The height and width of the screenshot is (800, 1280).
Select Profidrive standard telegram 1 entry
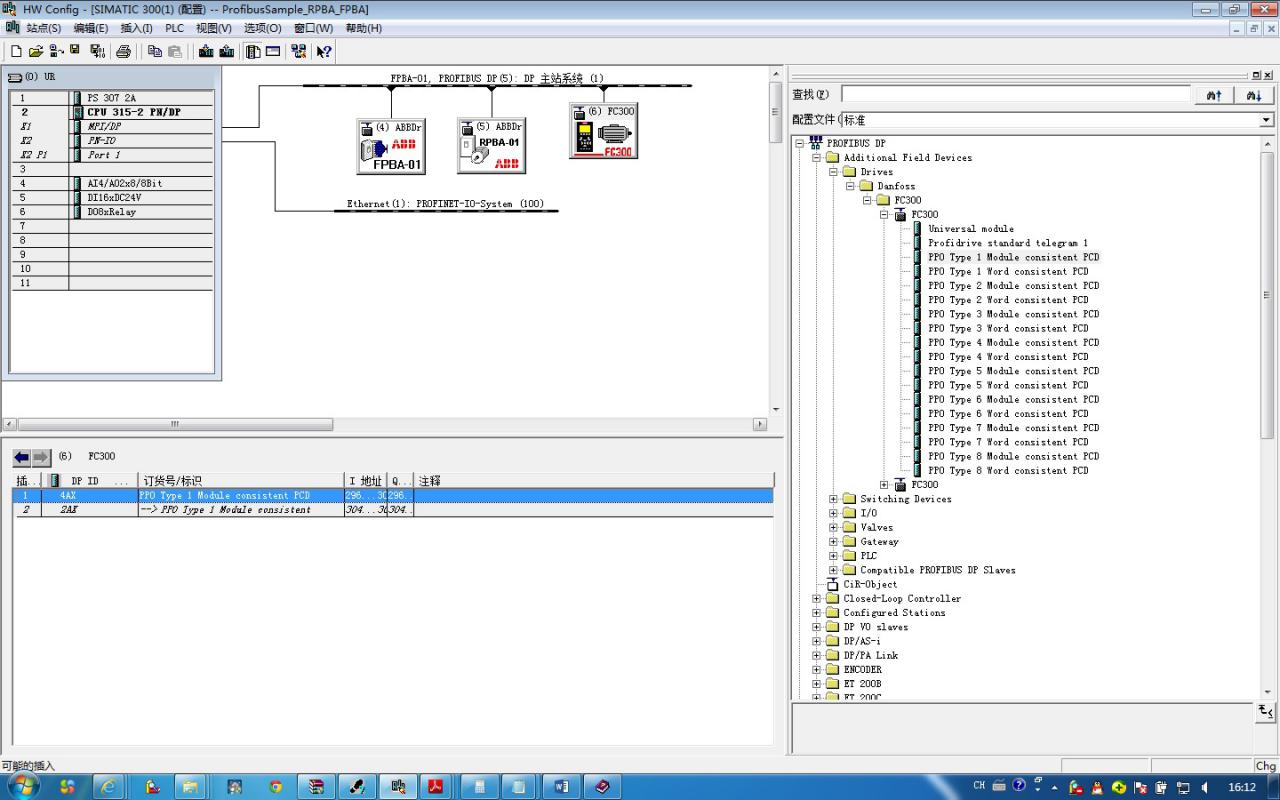coord(1007,243)
